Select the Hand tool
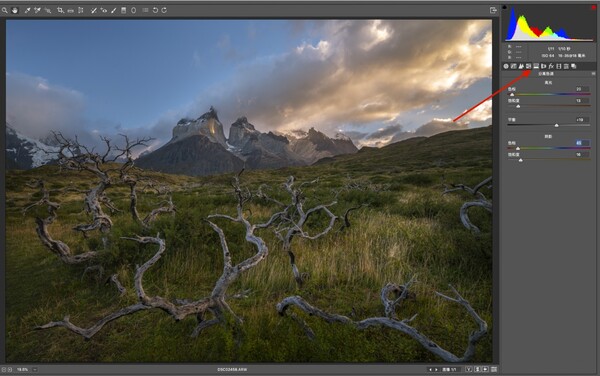The width and height of the screenshot is (600, 376). (x=15, y=10)
